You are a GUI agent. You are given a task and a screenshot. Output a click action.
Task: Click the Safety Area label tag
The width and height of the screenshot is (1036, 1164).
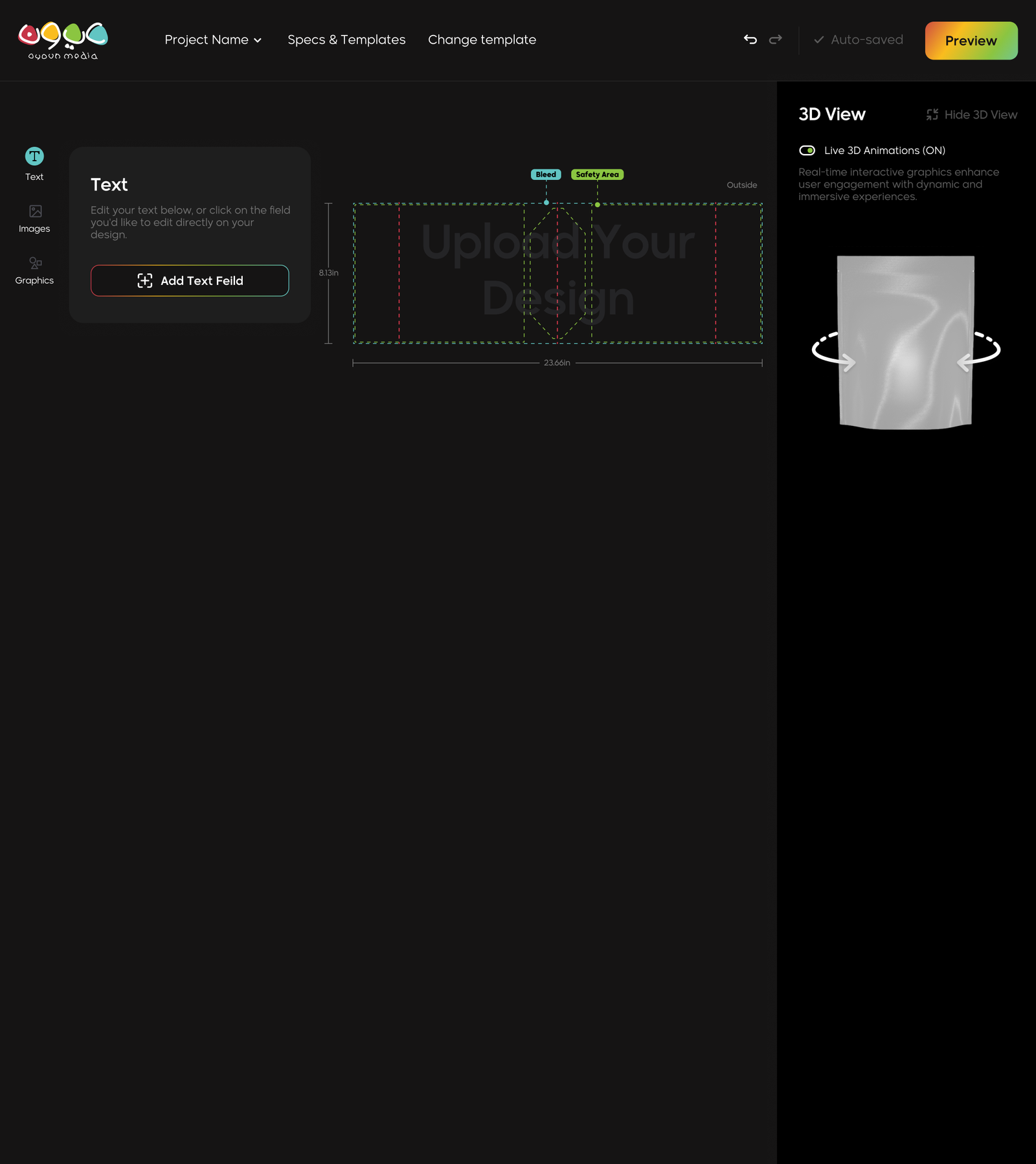click(597, 175)
